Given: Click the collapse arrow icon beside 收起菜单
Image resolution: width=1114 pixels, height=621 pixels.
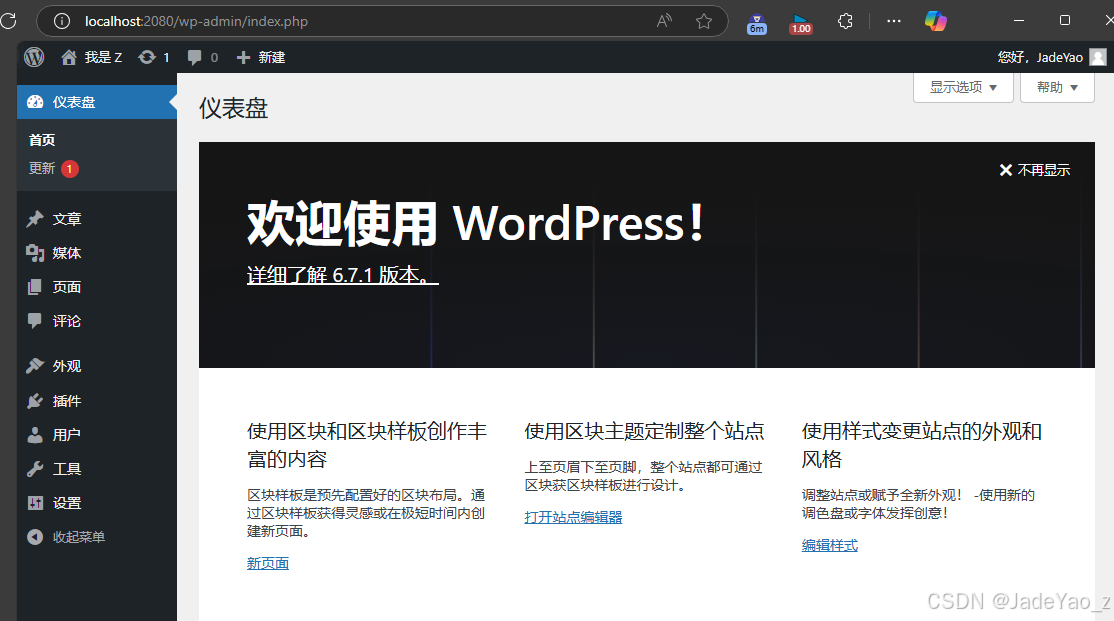Looking at the screenshot, I should tap(35, 537).
